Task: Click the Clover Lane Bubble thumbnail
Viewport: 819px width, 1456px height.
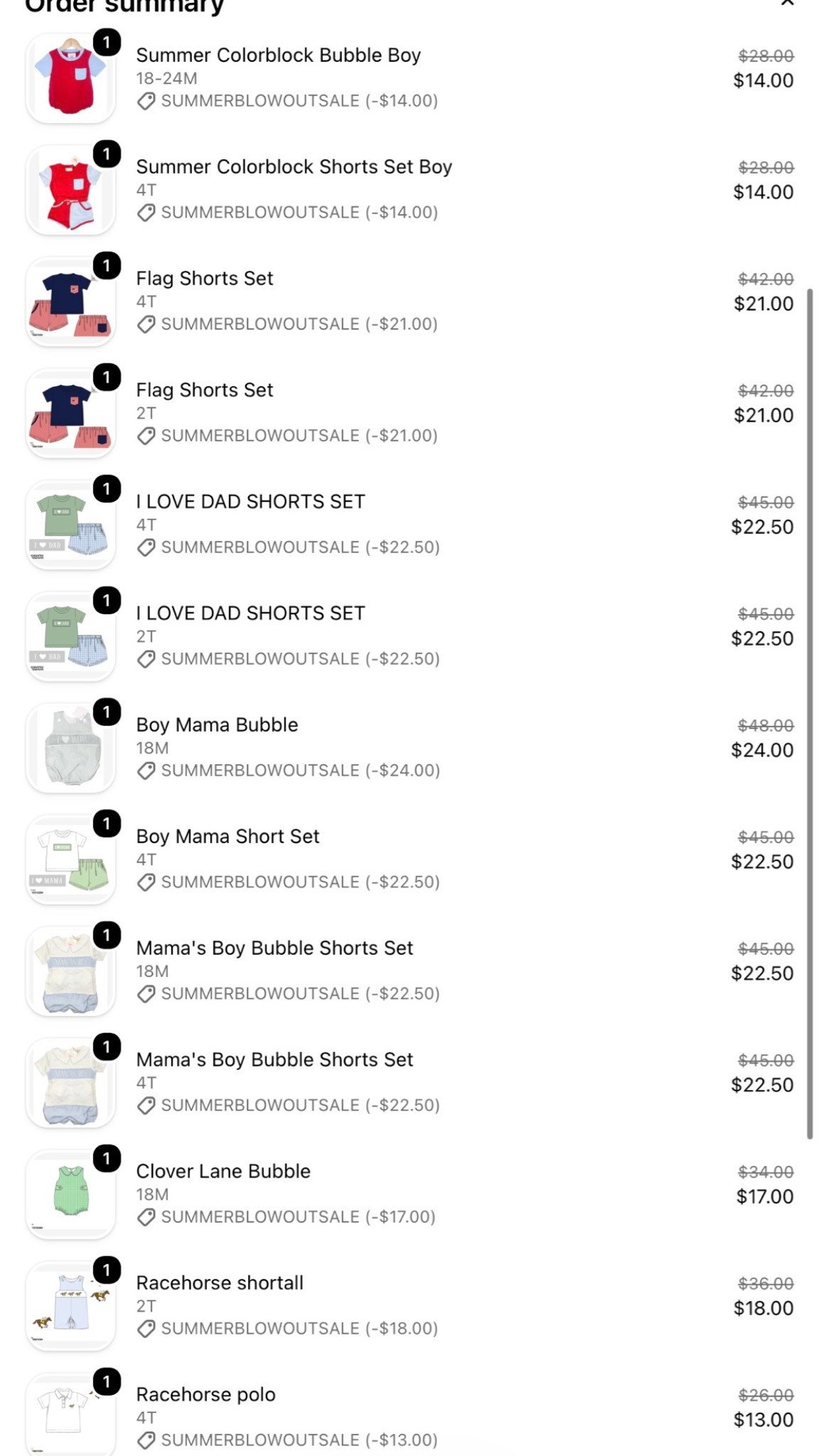Action: coord(70,1194)
